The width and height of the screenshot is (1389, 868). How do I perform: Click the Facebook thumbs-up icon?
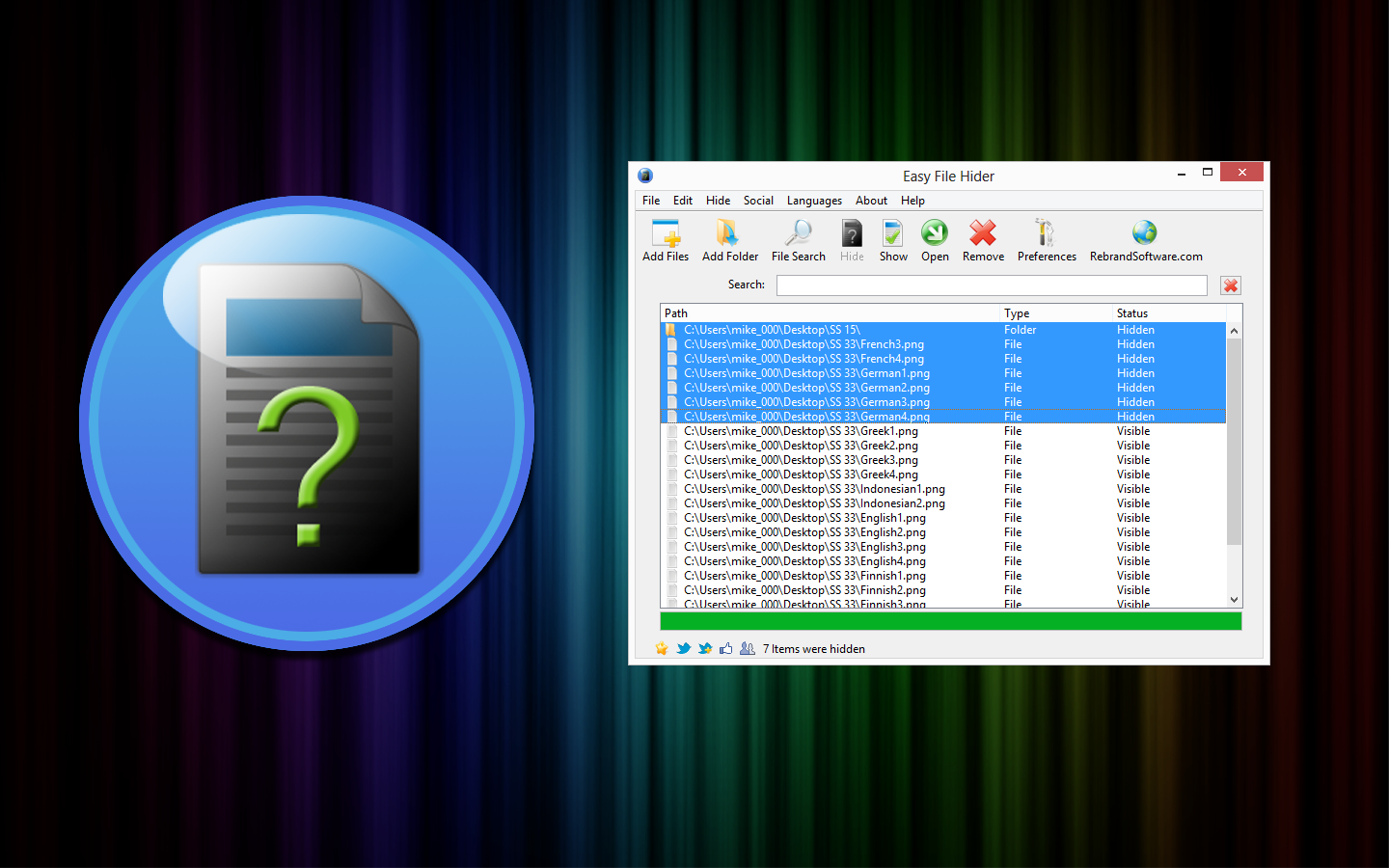725,649
